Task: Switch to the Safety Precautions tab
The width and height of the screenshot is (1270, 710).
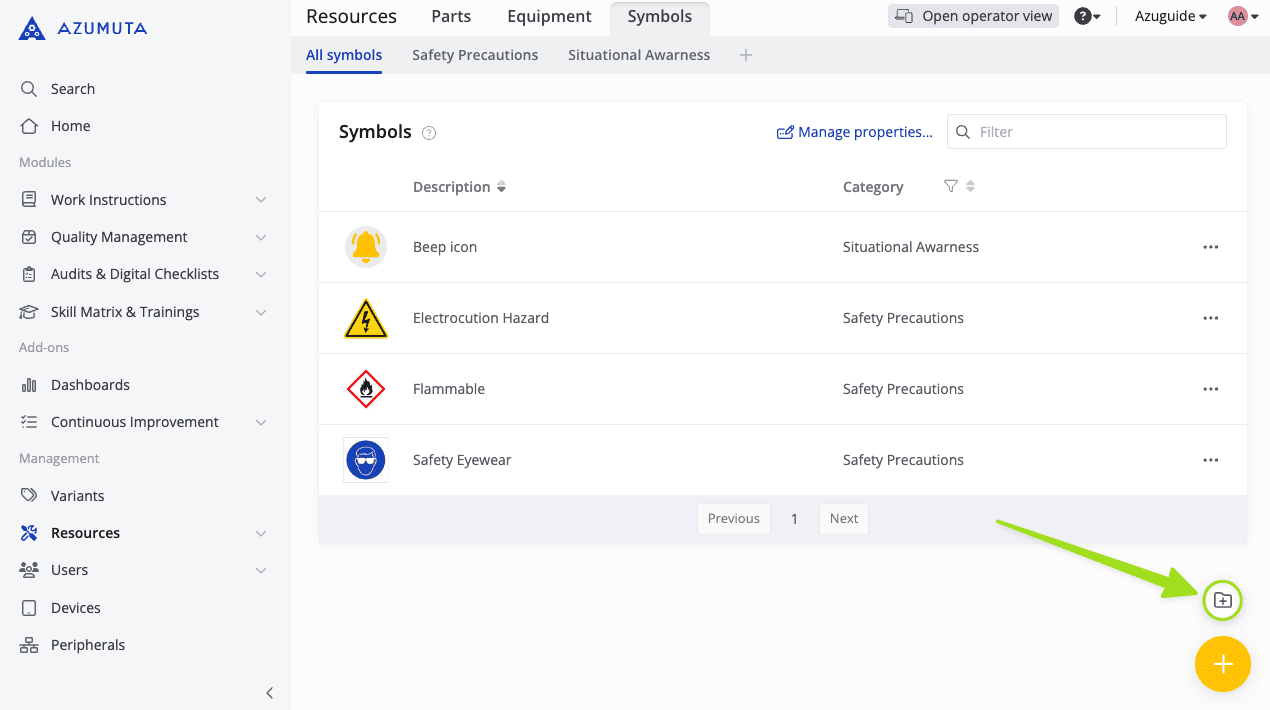Action: click(475, 55)
